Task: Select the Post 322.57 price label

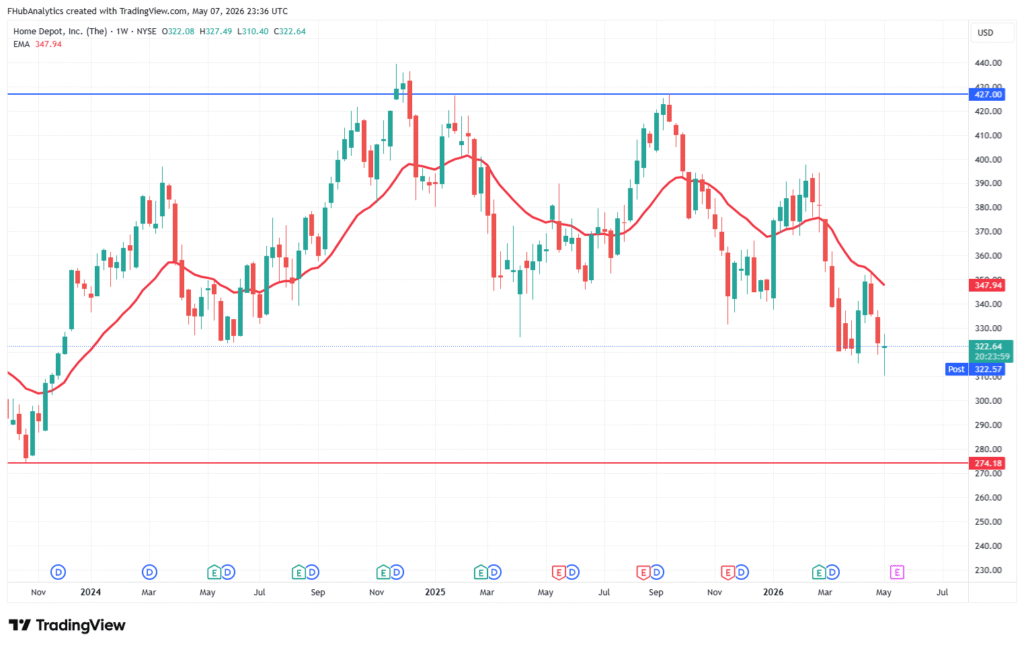Action: click(975, 370)
